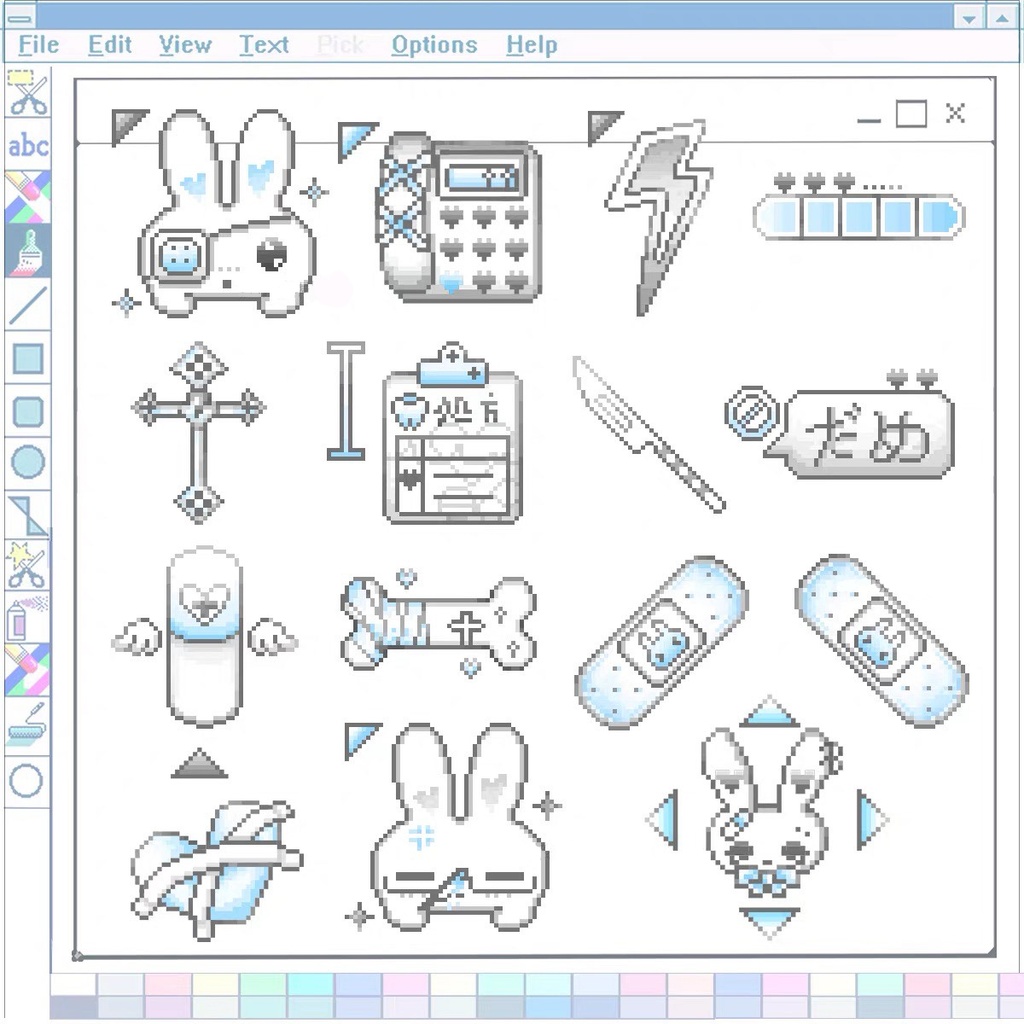Click the right triangle beside bow bunny
The image size is (1024, 1024).
point(872,819)
